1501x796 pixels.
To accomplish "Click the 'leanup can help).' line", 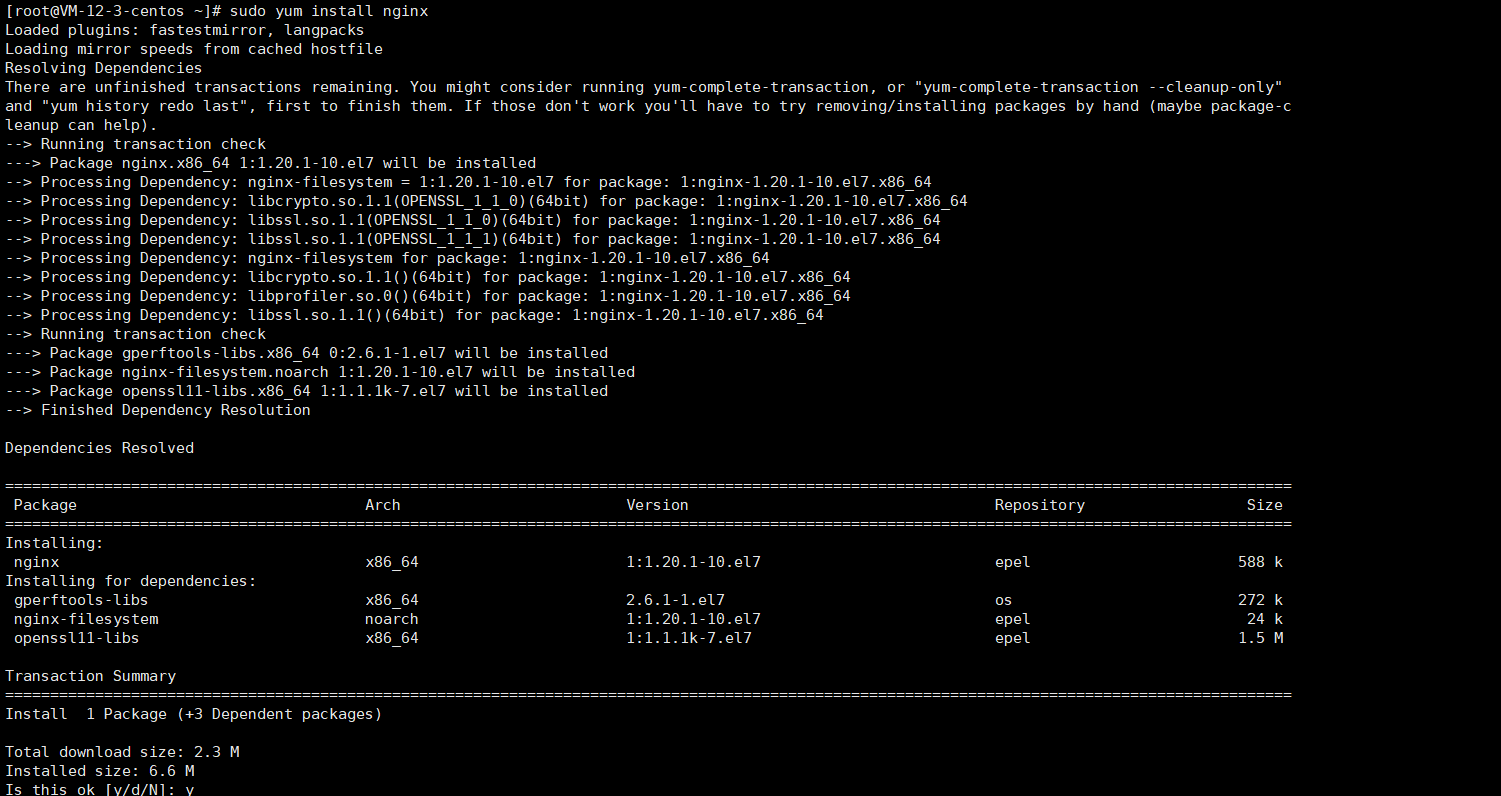I will pyautogui.click(x=81, y=125).
